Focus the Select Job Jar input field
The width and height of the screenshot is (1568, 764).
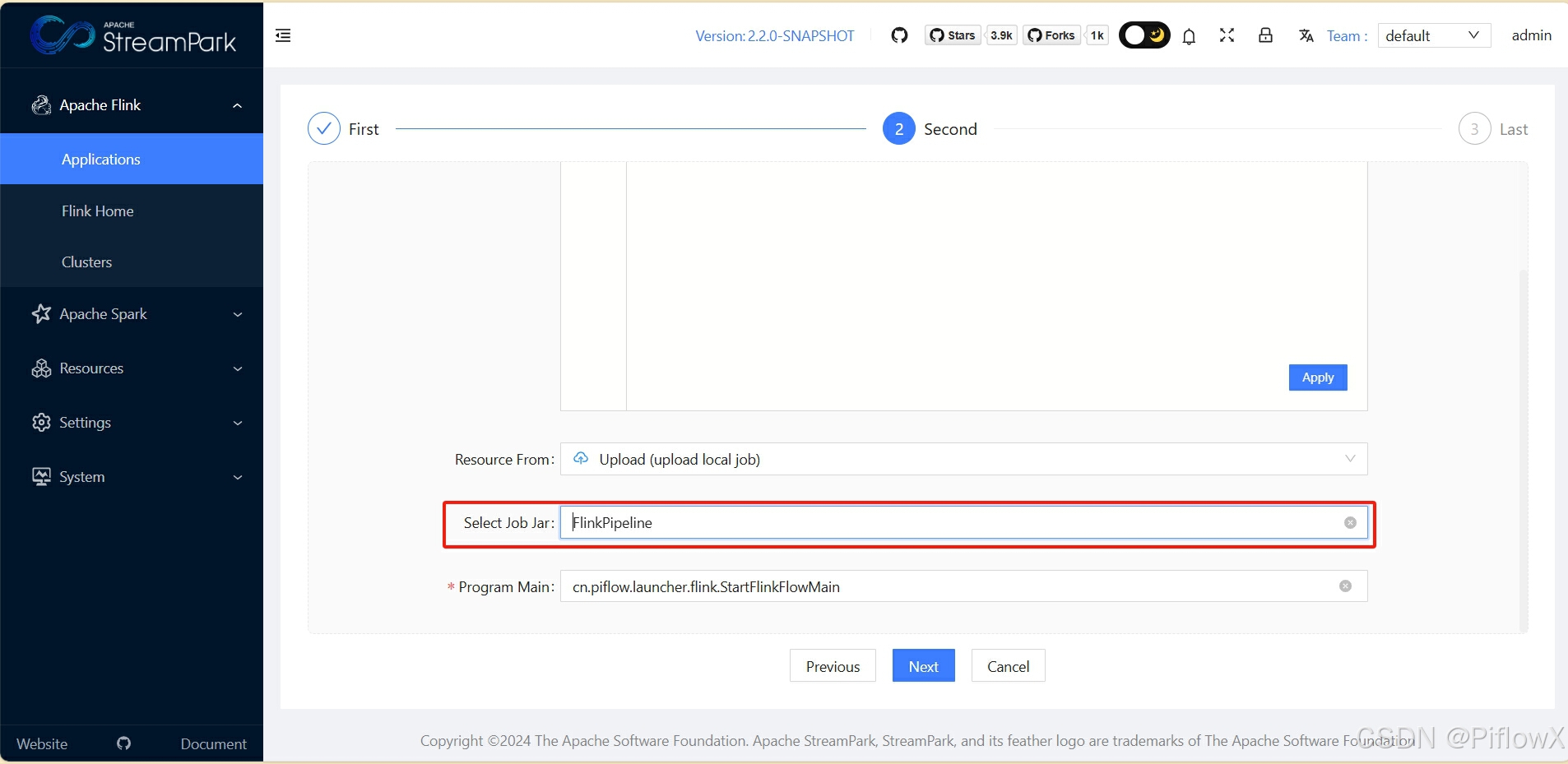click(963, 522)
